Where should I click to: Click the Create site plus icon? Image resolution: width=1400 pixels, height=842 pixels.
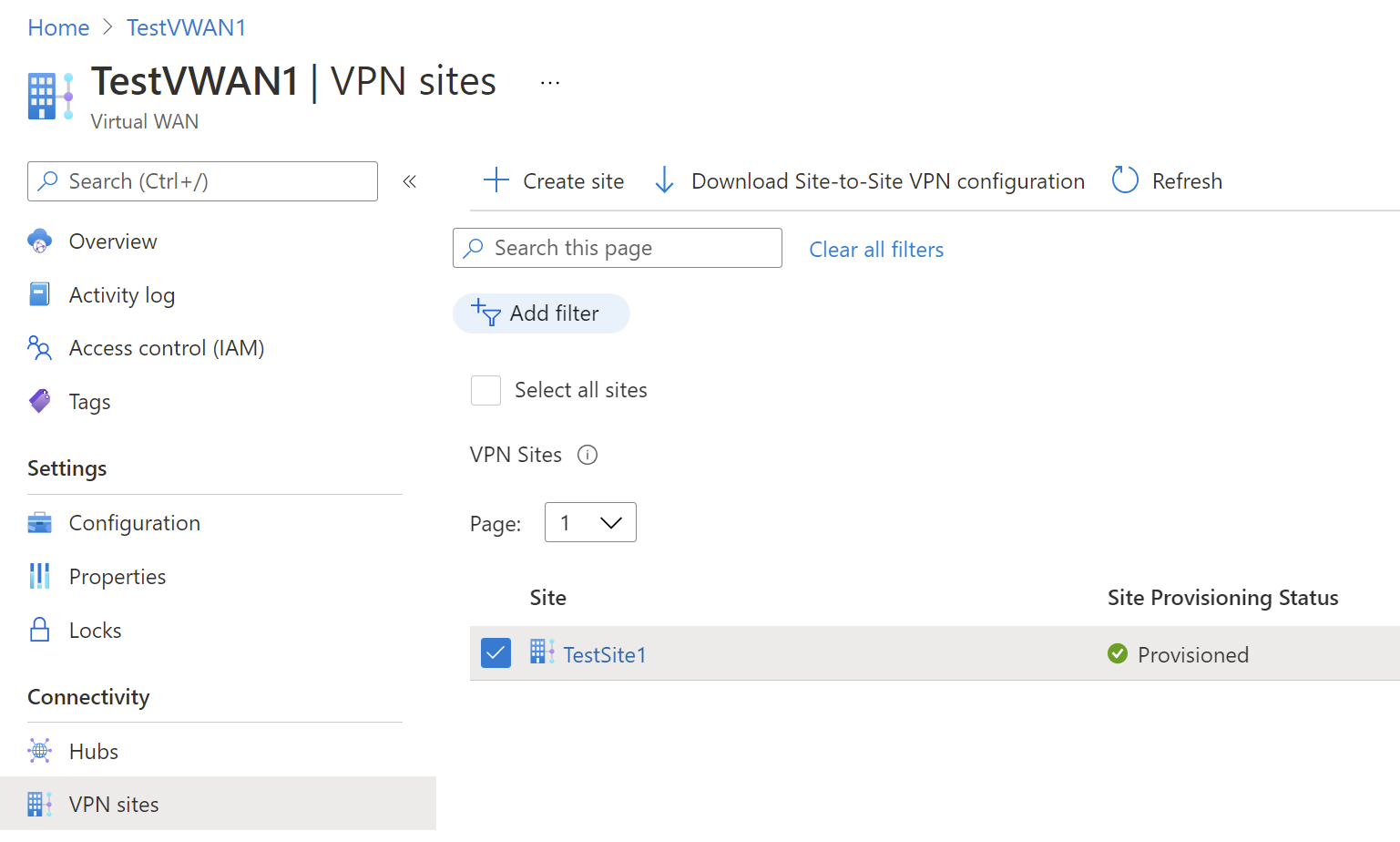496,180
